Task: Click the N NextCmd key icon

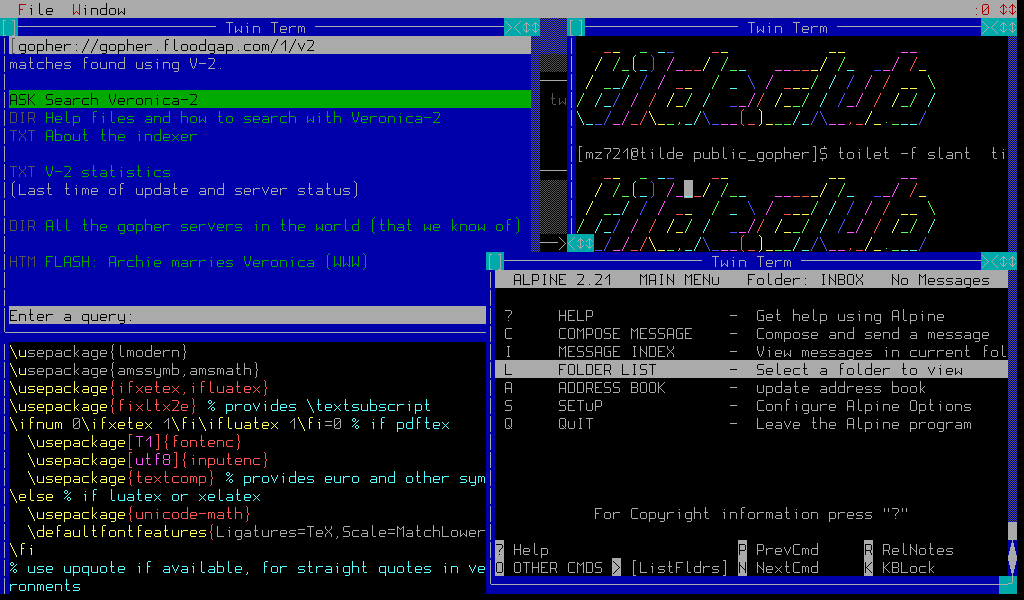Action: [742, 567]
